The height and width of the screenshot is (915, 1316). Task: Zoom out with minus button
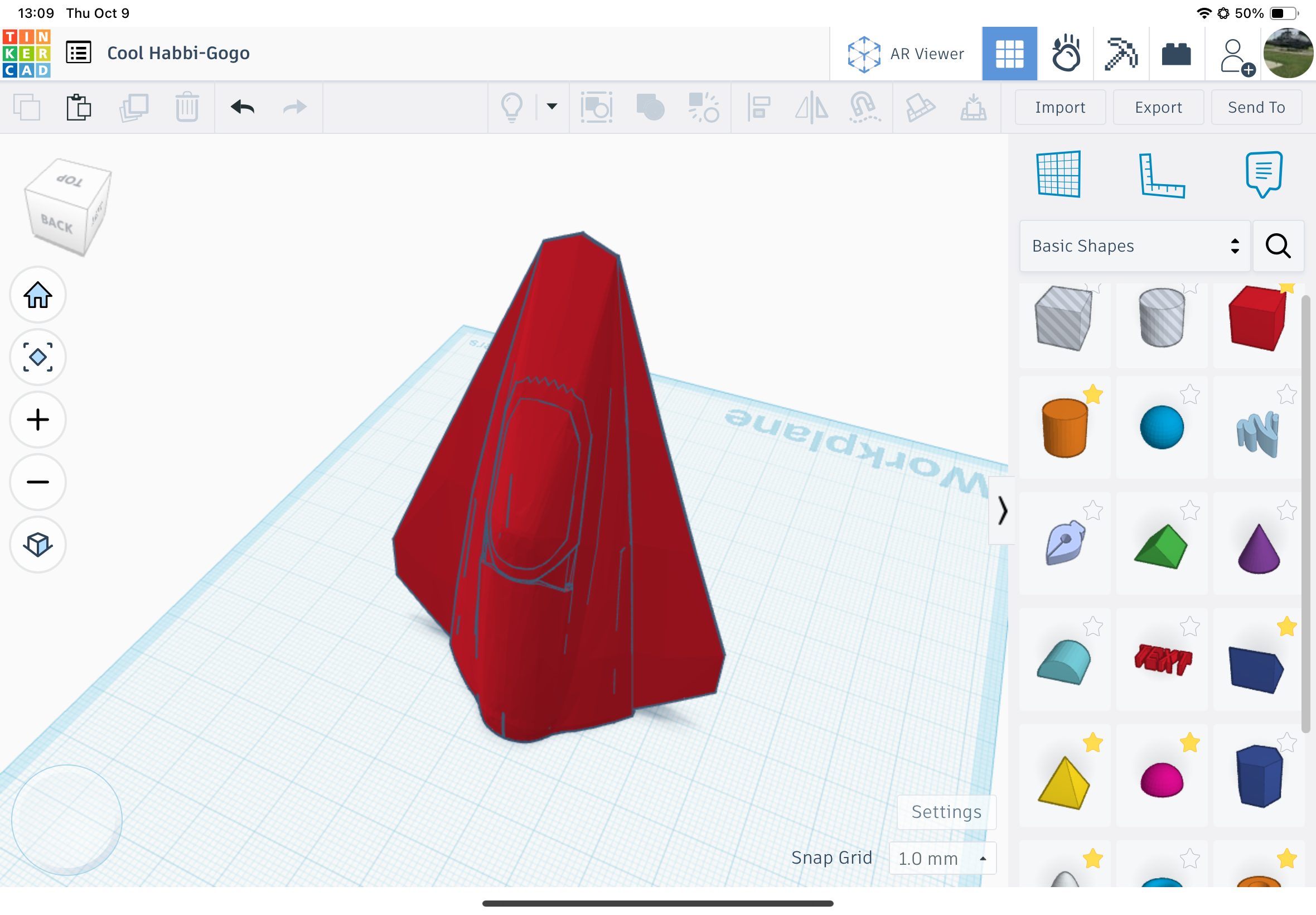point(38,482)
